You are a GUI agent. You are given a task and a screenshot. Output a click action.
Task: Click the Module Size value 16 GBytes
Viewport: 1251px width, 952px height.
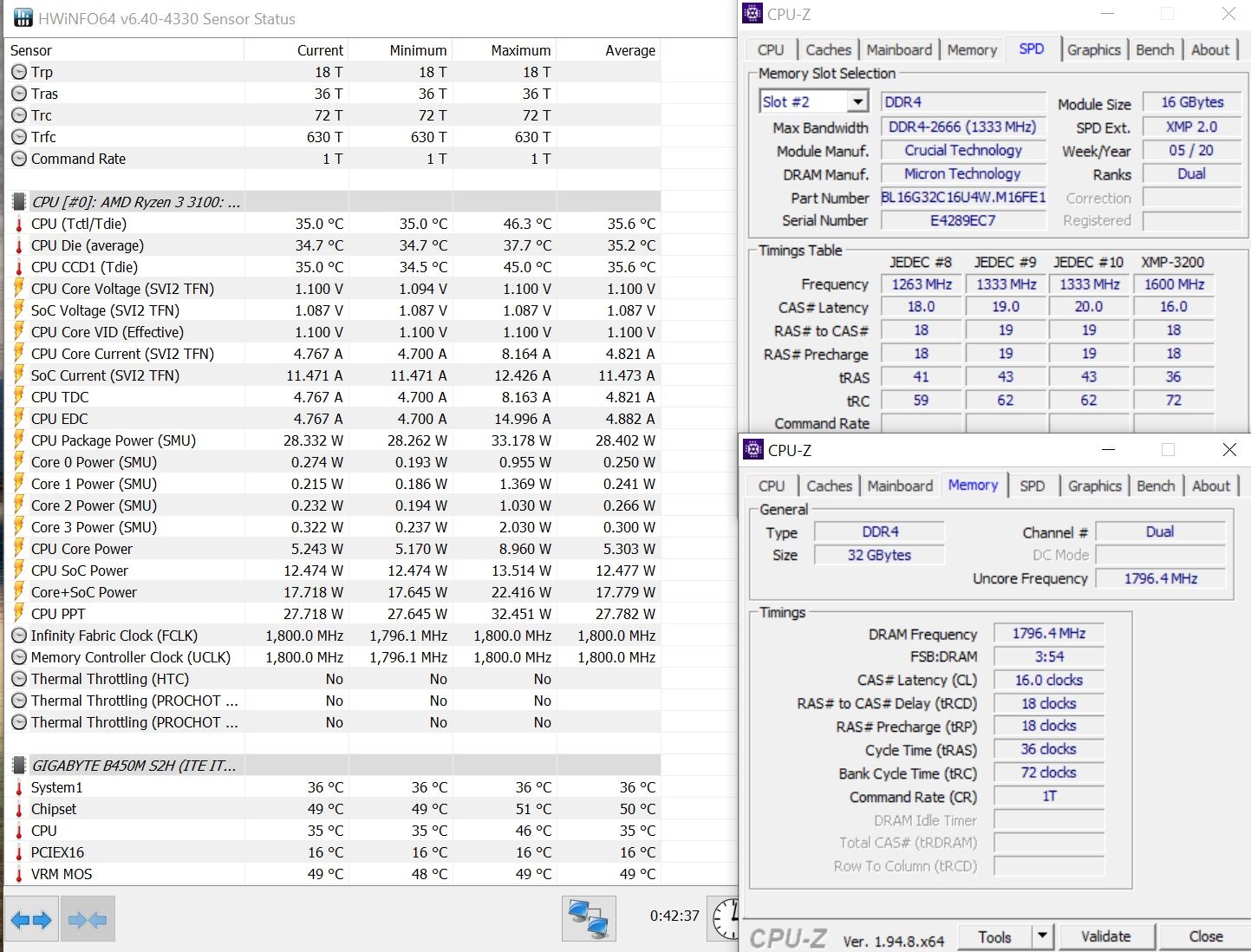point(1193,102)
